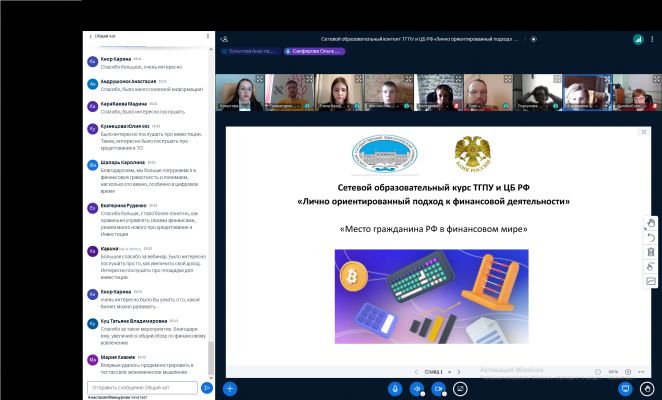Fullscreen the fifth webcam with headphones user

pyautogui.click(x=458, y=79)
